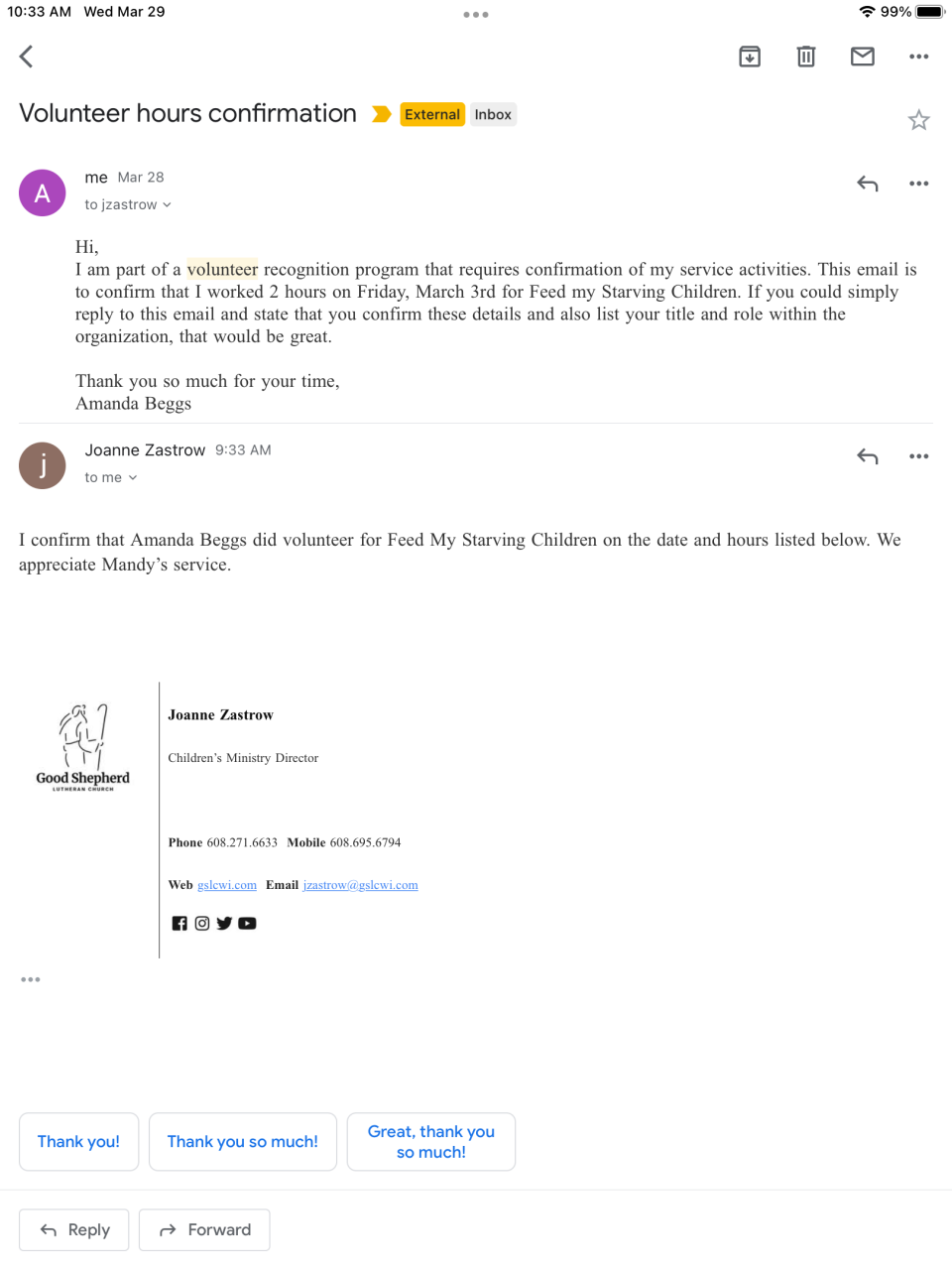Screen dimensions: 952x1270
Task: Click the Forward button
Action: click(204, 1230)
